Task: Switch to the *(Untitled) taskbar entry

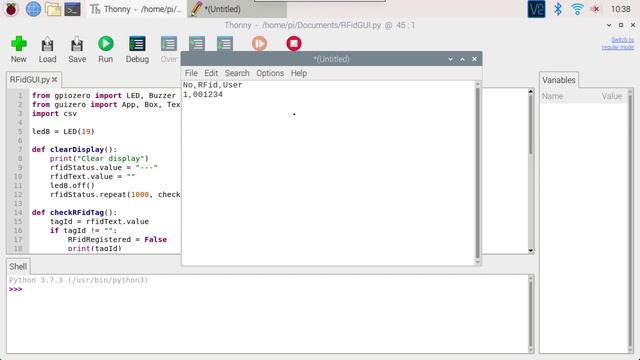Action: 237,9
